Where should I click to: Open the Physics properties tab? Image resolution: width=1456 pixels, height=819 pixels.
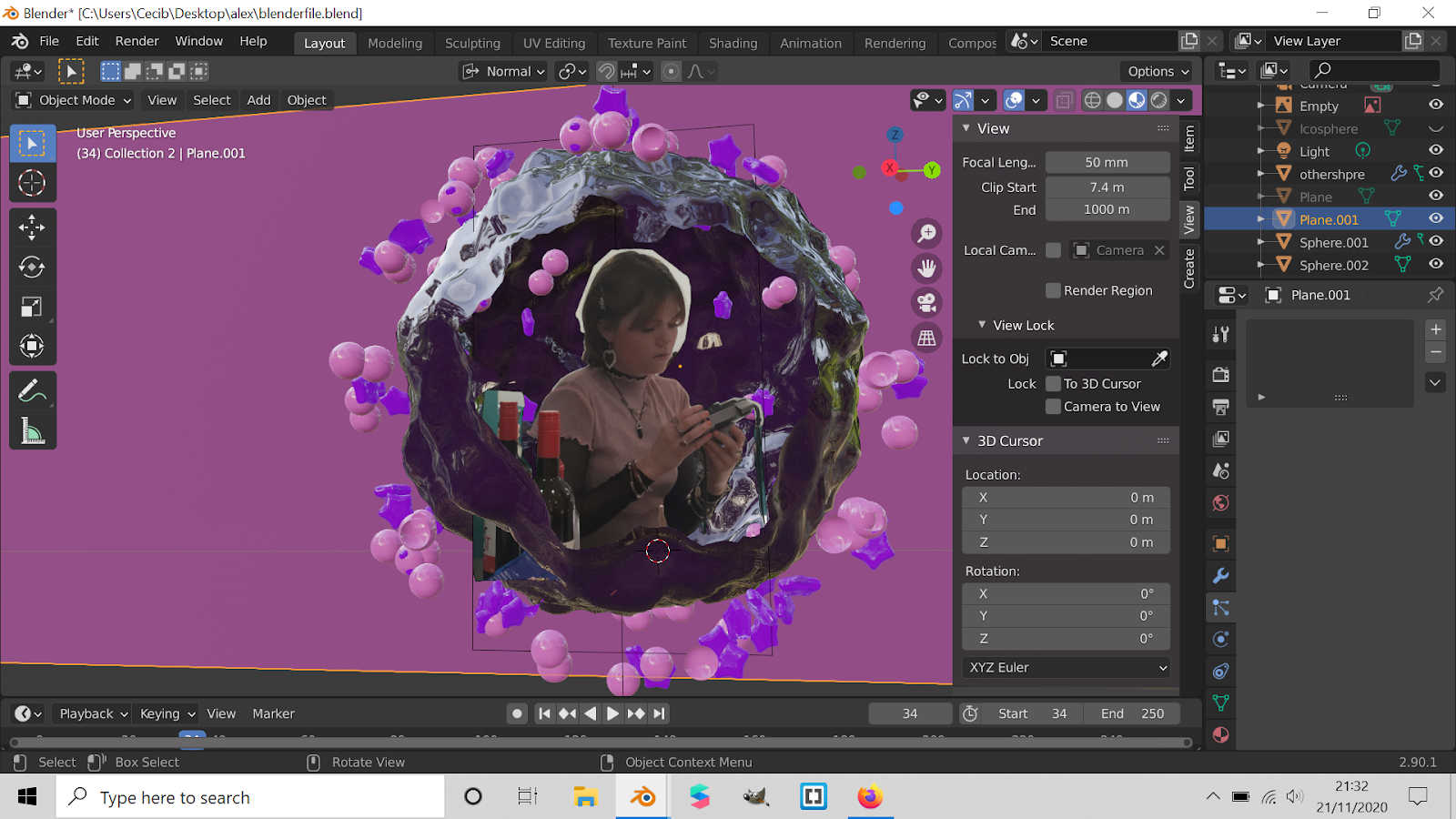tap(1221, 639)
